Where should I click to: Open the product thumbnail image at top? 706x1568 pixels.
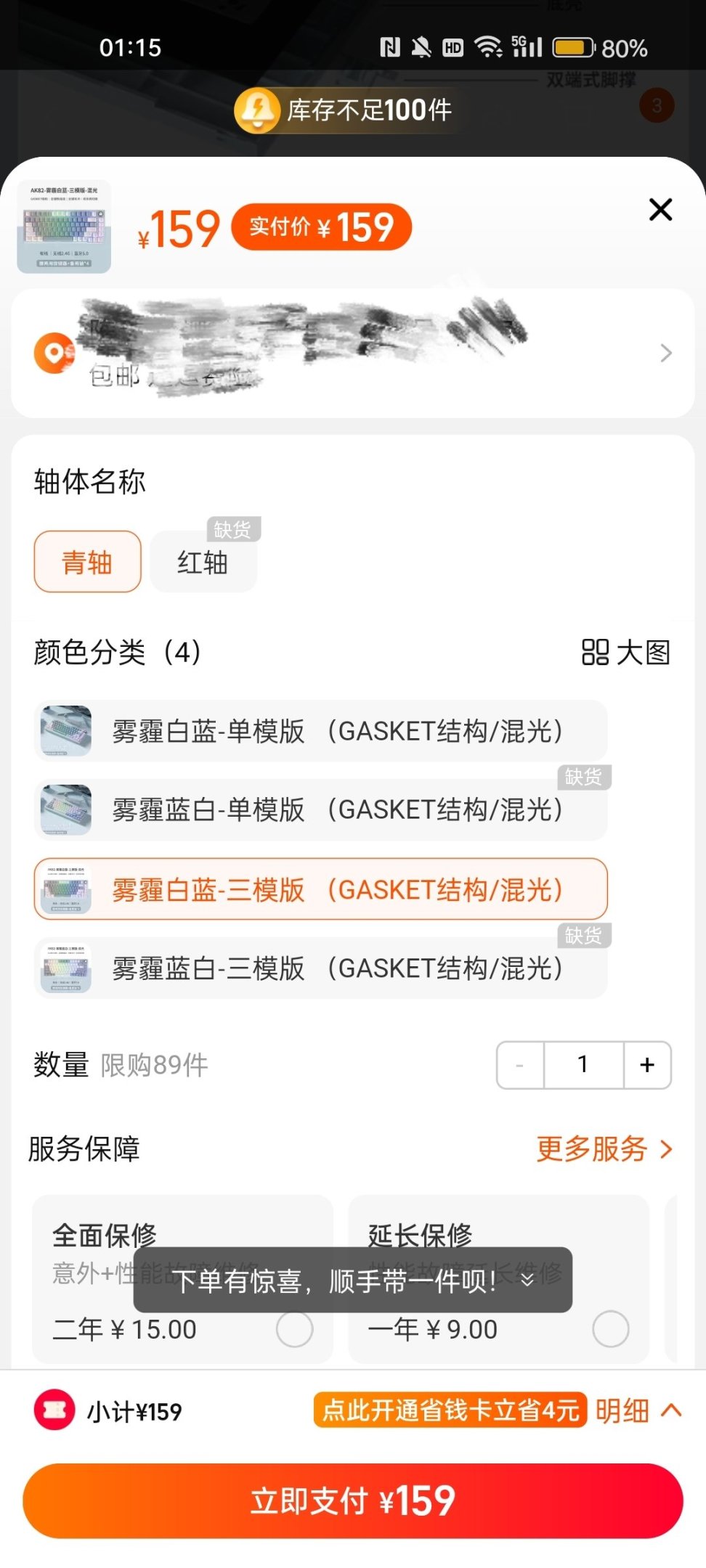65,227
